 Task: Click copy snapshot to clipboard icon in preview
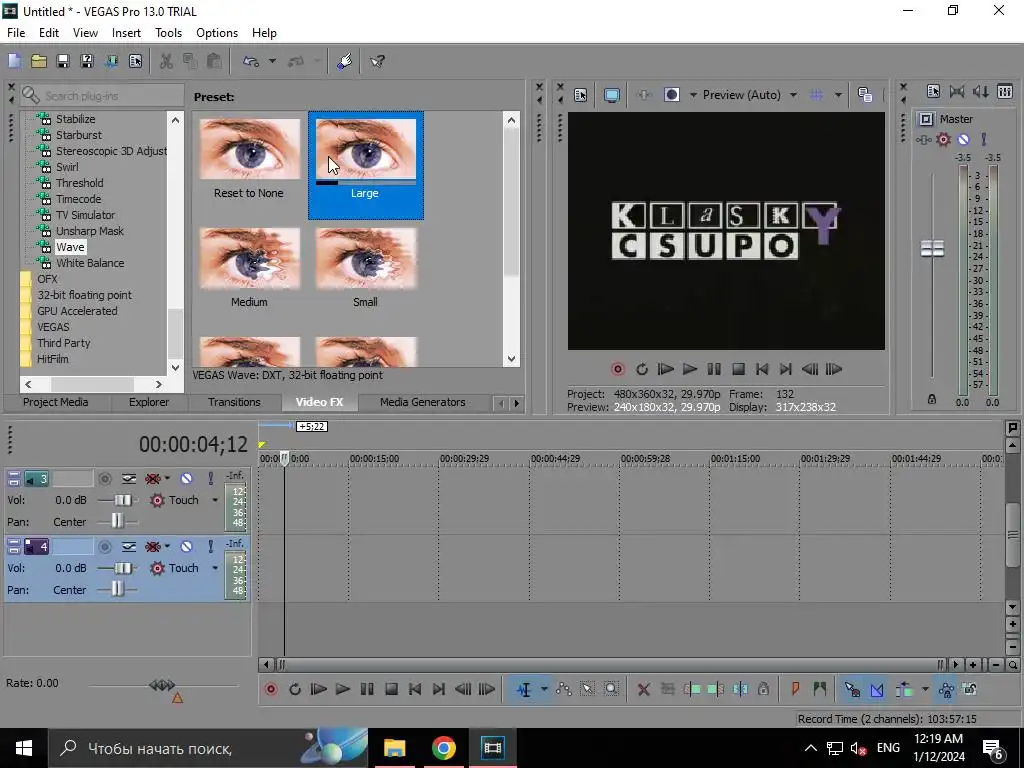click(865, 95)
